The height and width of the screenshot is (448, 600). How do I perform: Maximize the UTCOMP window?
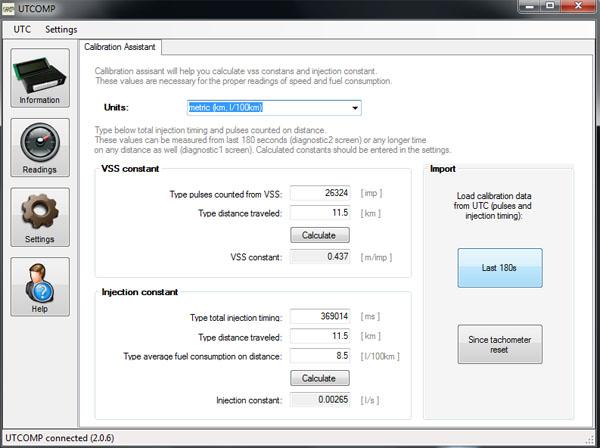pos(550,6)
